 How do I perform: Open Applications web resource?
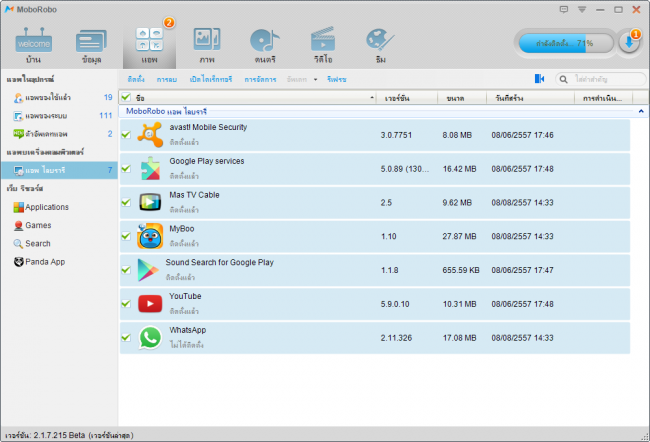(x=41, y=207)
